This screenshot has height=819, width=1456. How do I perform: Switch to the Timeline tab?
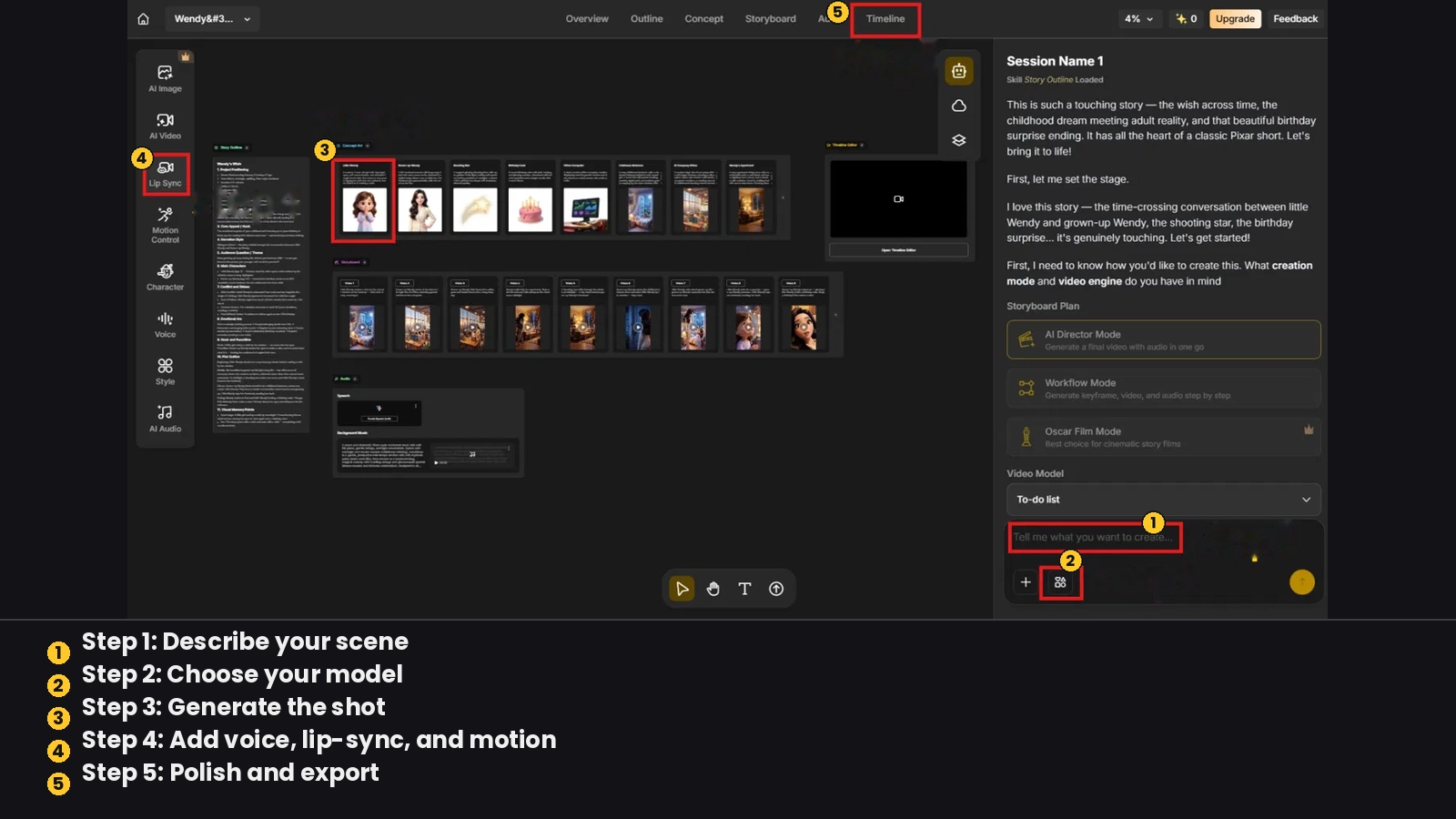point(885,19)
